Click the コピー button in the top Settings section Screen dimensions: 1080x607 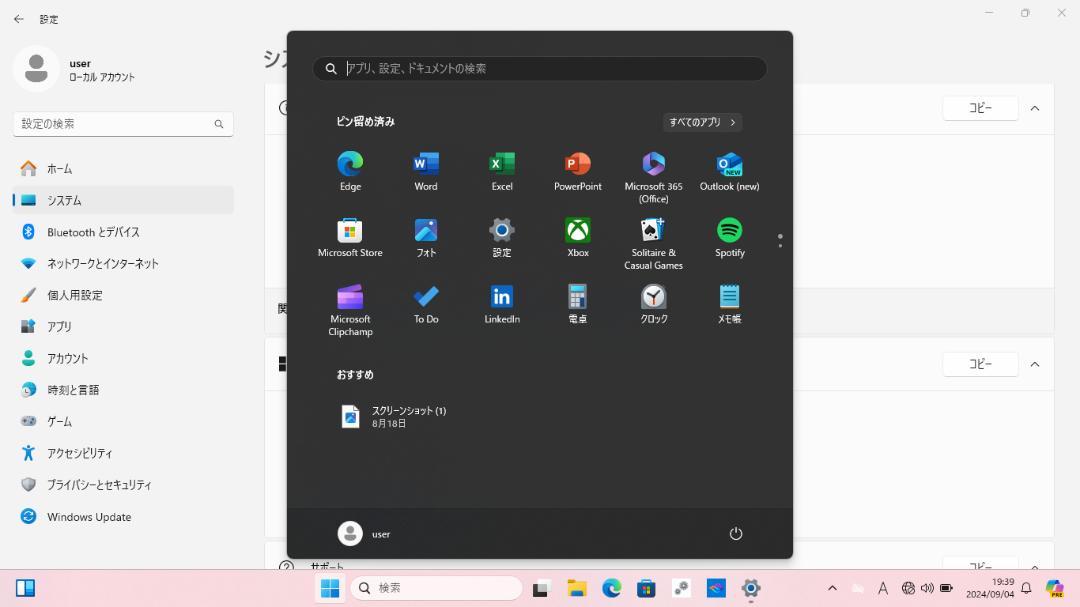pyautogui.click(x=980, y=108)
